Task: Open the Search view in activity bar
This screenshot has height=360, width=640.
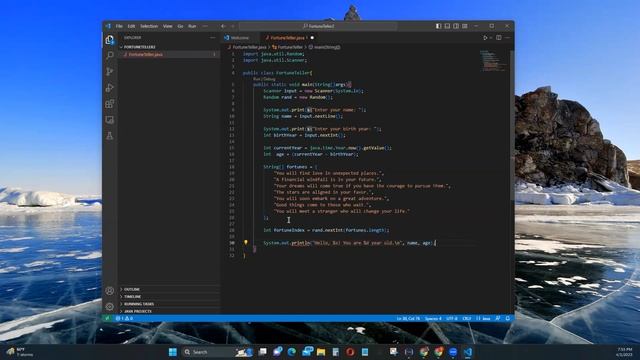Action: [x=109, y=56]
